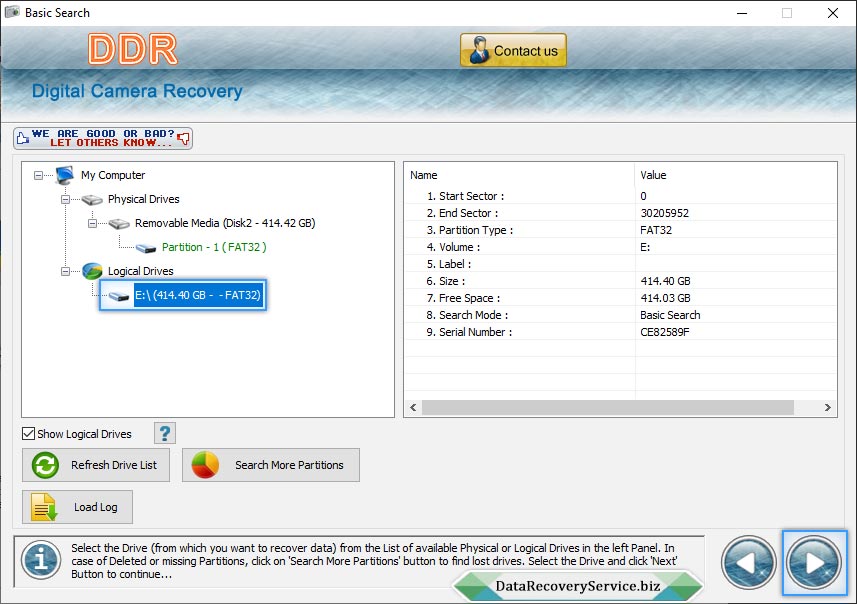Select Removable Media (Disk2 - 414.42 GB)
The image size is (857, 604).
(225, 223)
